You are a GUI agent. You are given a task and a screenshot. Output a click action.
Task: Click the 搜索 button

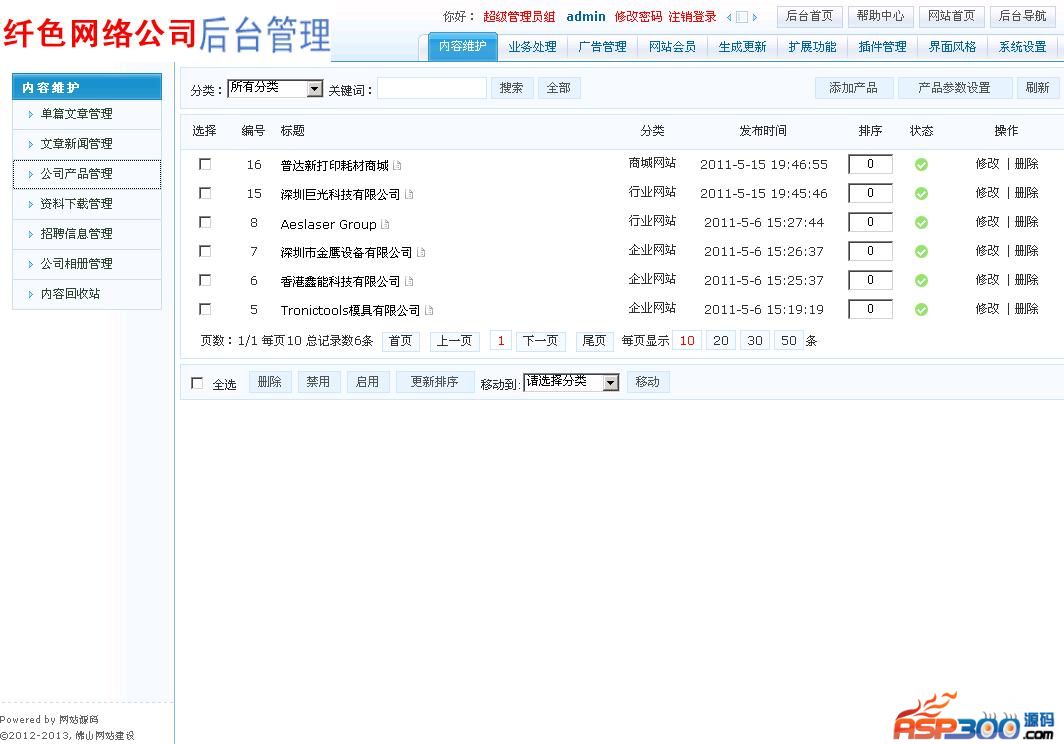[x=512, y=88]
